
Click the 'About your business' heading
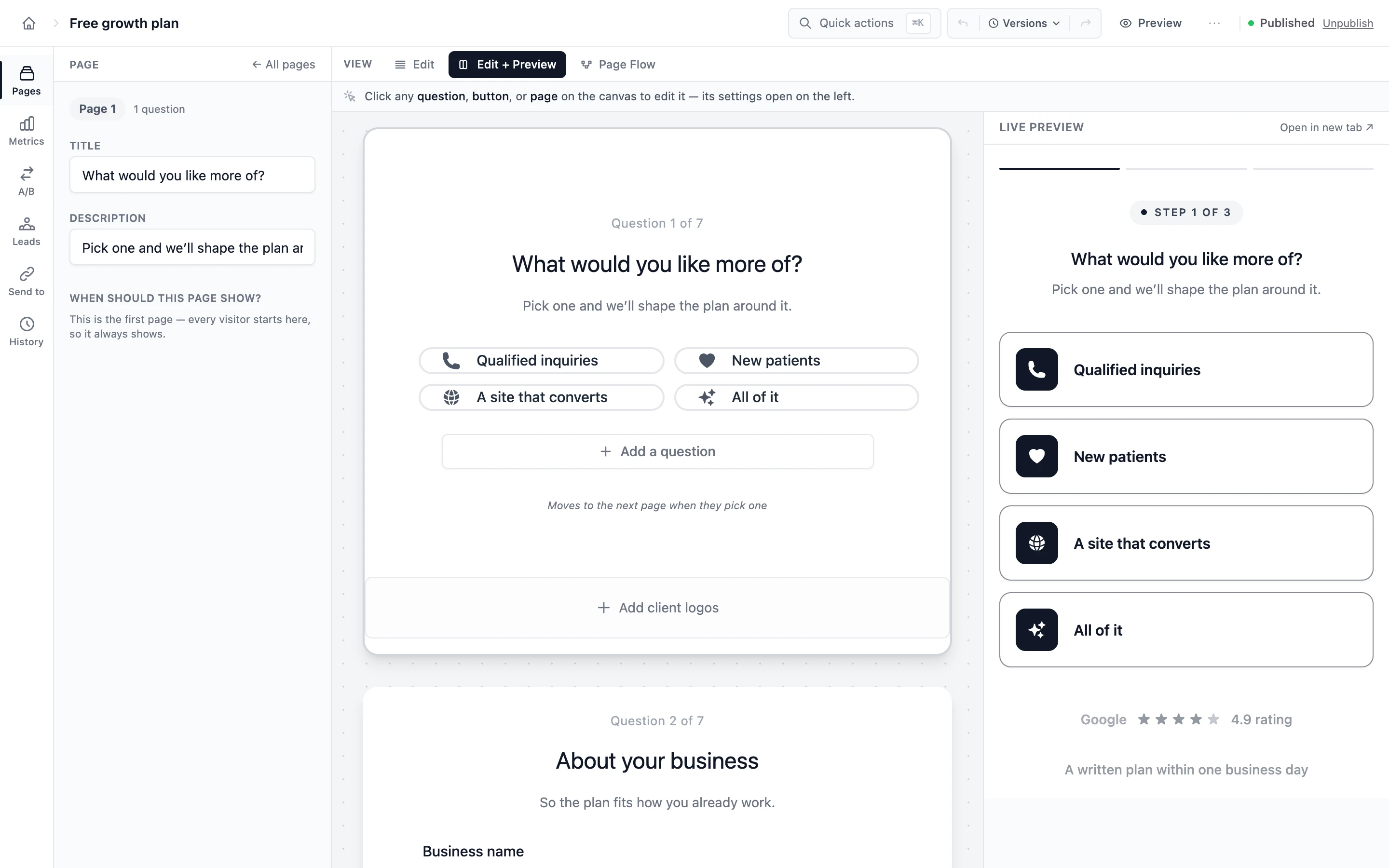[x=657, y=760]
